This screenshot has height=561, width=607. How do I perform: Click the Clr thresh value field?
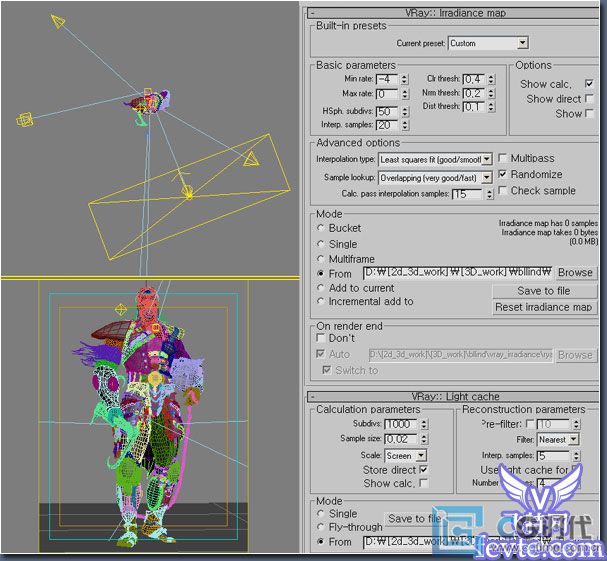point(474,79)
